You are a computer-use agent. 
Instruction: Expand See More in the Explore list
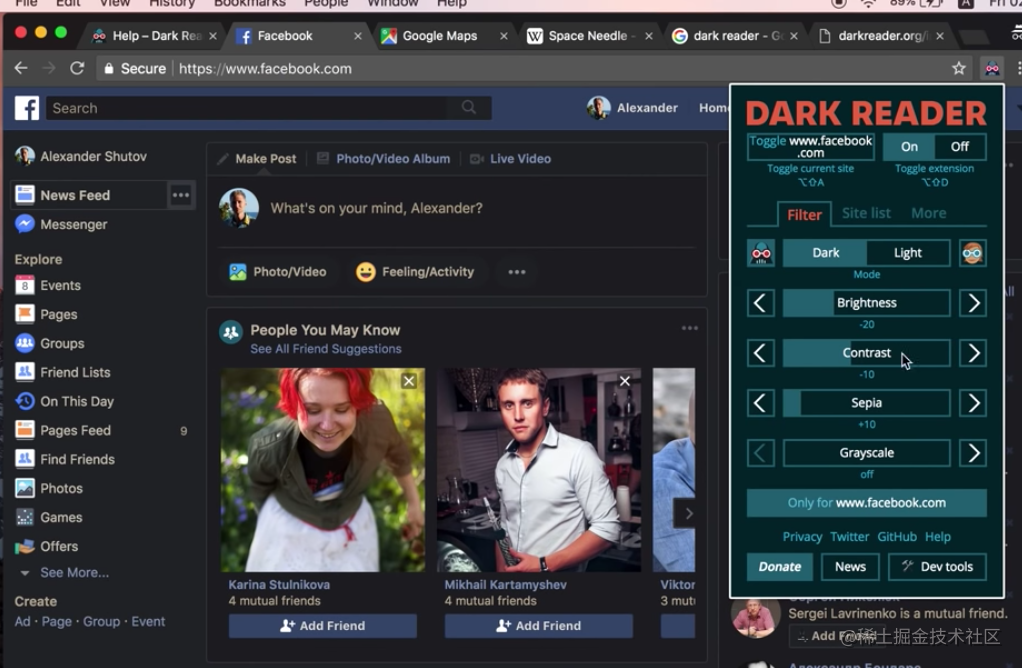[64, 573]
